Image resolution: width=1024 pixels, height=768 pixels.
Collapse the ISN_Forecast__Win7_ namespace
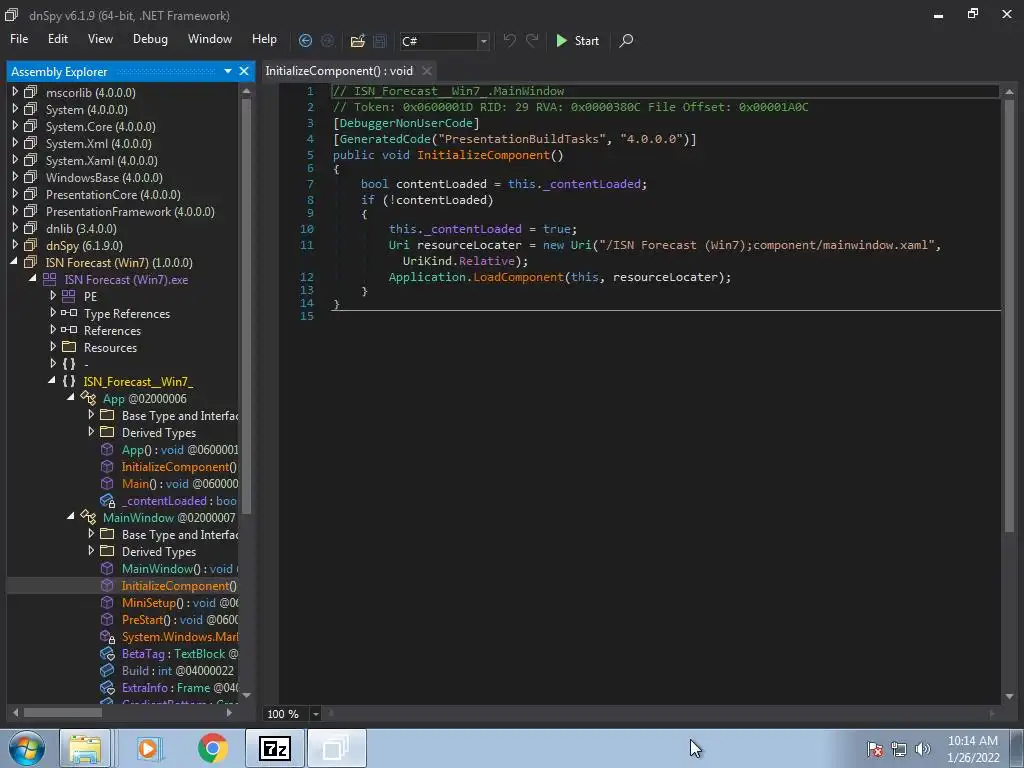point(52,381)
